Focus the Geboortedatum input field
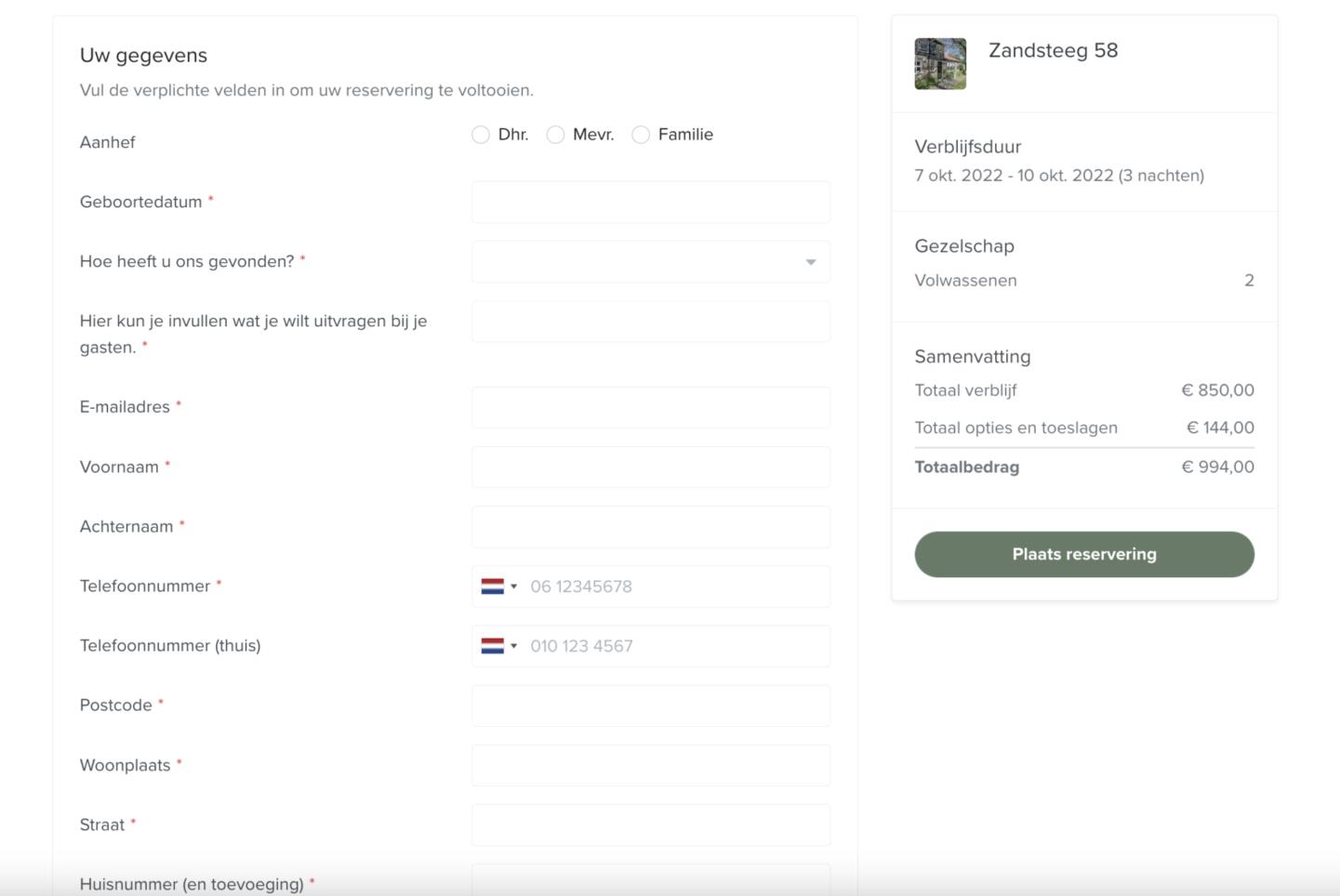The image size is (1340, 896). [x=650, y=203]
